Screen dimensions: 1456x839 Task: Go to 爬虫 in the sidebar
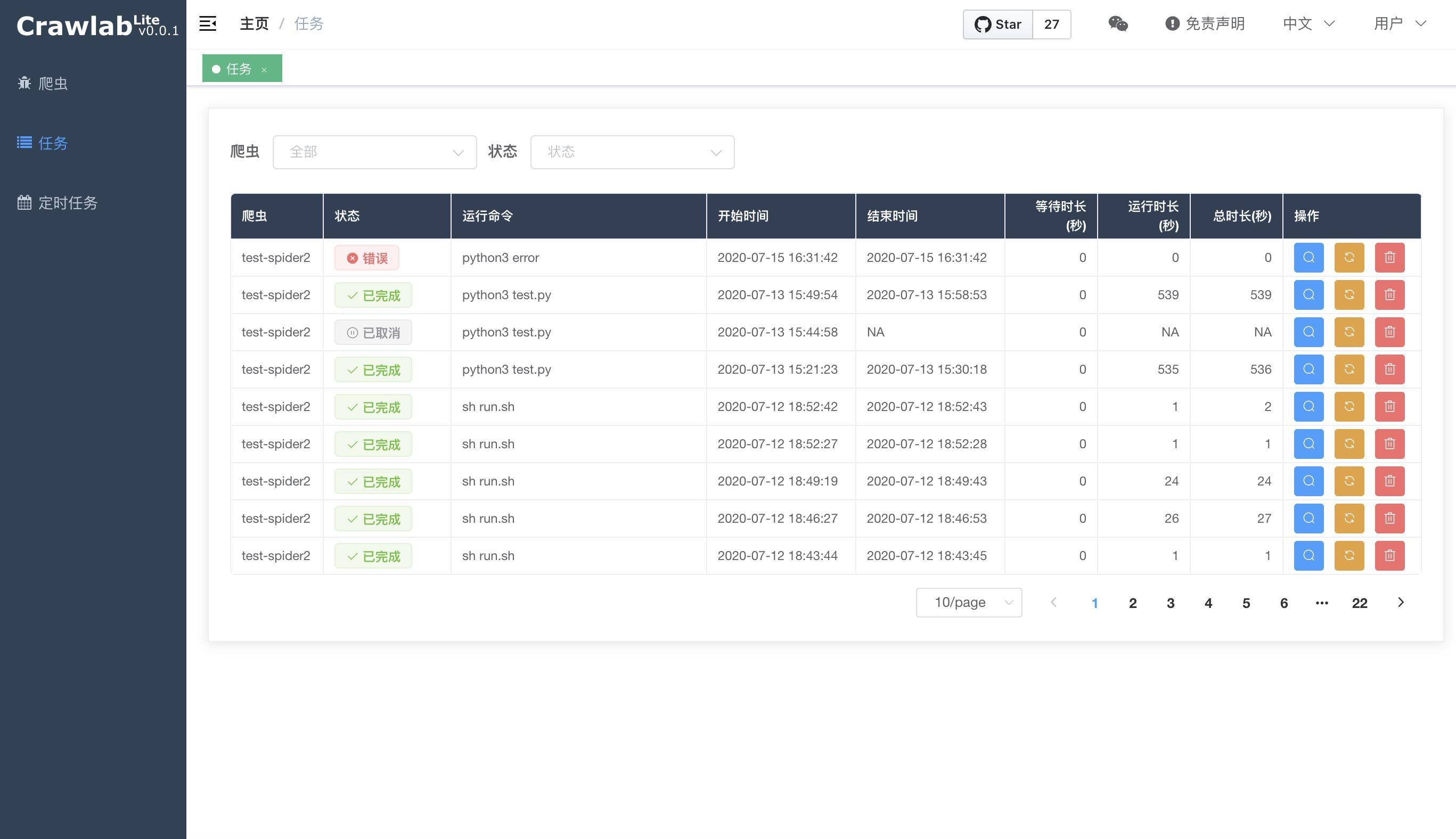coord(52,84)
